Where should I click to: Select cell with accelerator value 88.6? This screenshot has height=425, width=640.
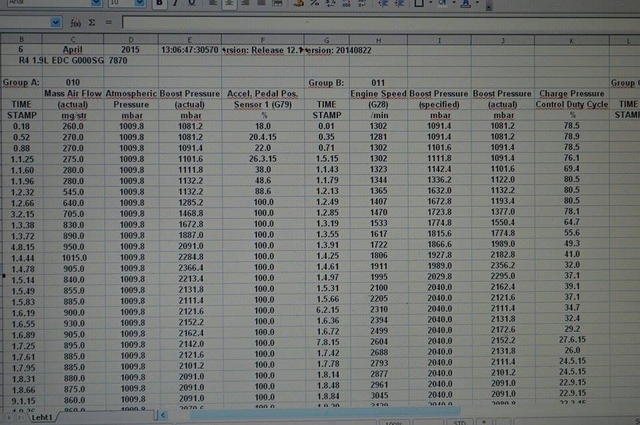pyautogui.click(x=262, y=191)
